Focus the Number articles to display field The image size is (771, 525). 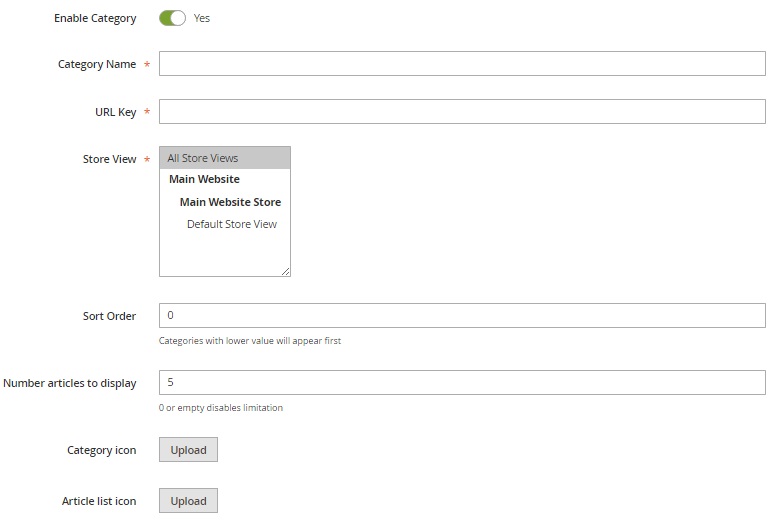pos(462,383)
